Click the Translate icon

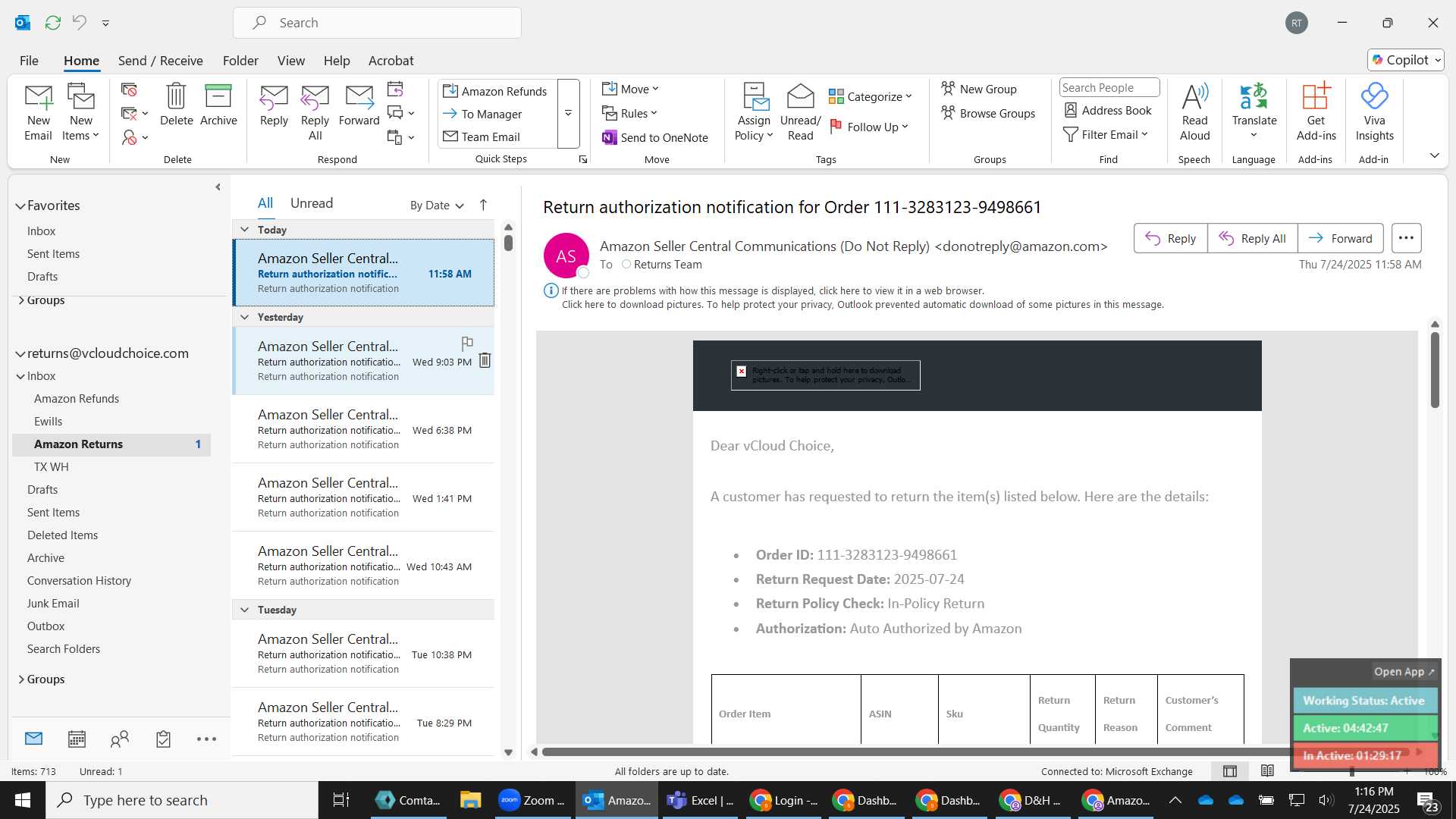tap(1254, 112)
